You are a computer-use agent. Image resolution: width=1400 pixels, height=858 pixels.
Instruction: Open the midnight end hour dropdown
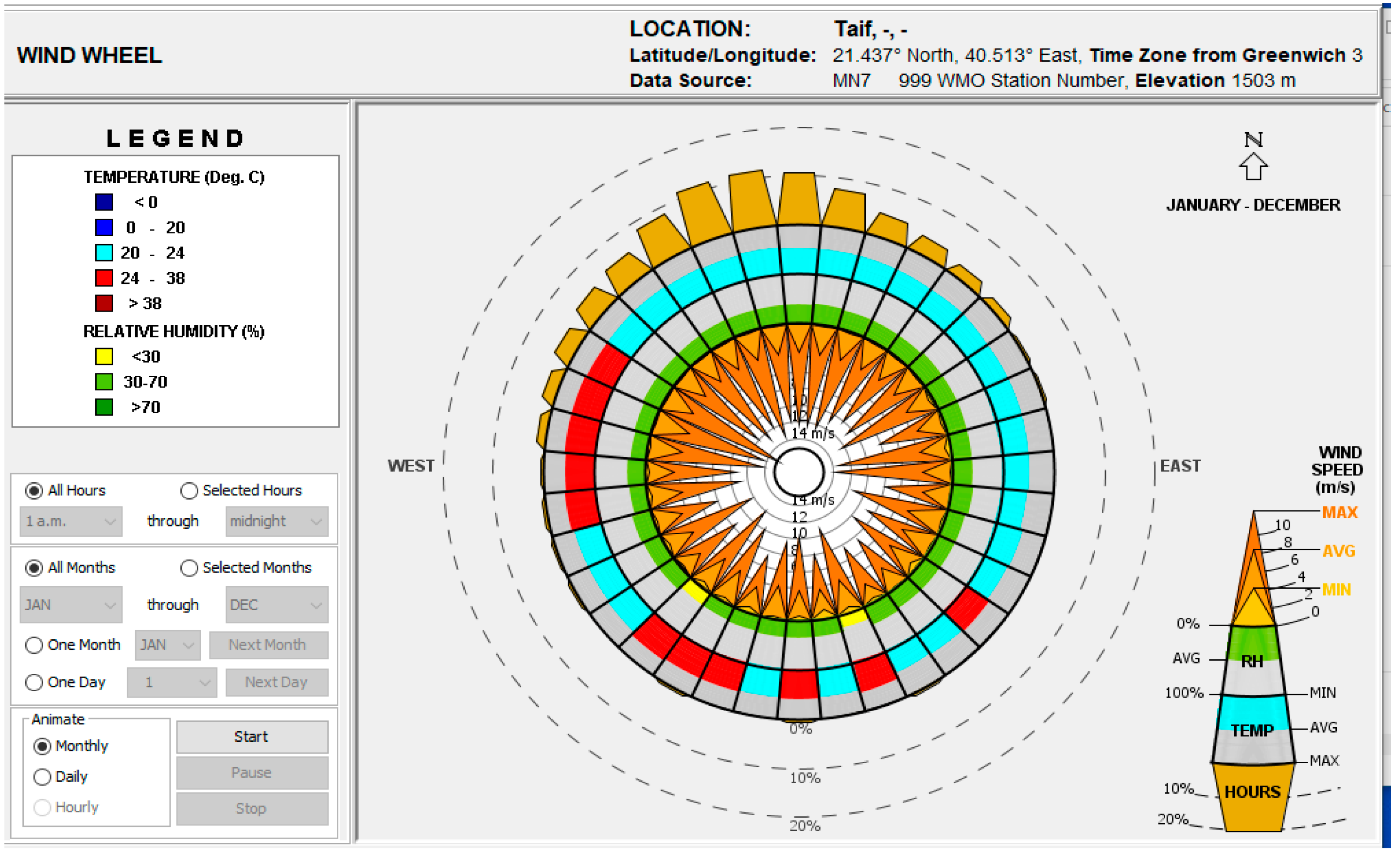277,522
